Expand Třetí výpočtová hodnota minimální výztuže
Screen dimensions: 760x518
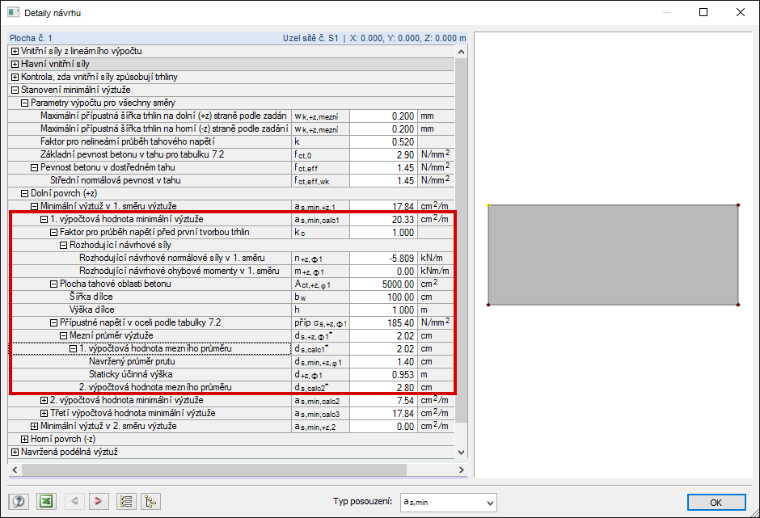tap(44, 413)
